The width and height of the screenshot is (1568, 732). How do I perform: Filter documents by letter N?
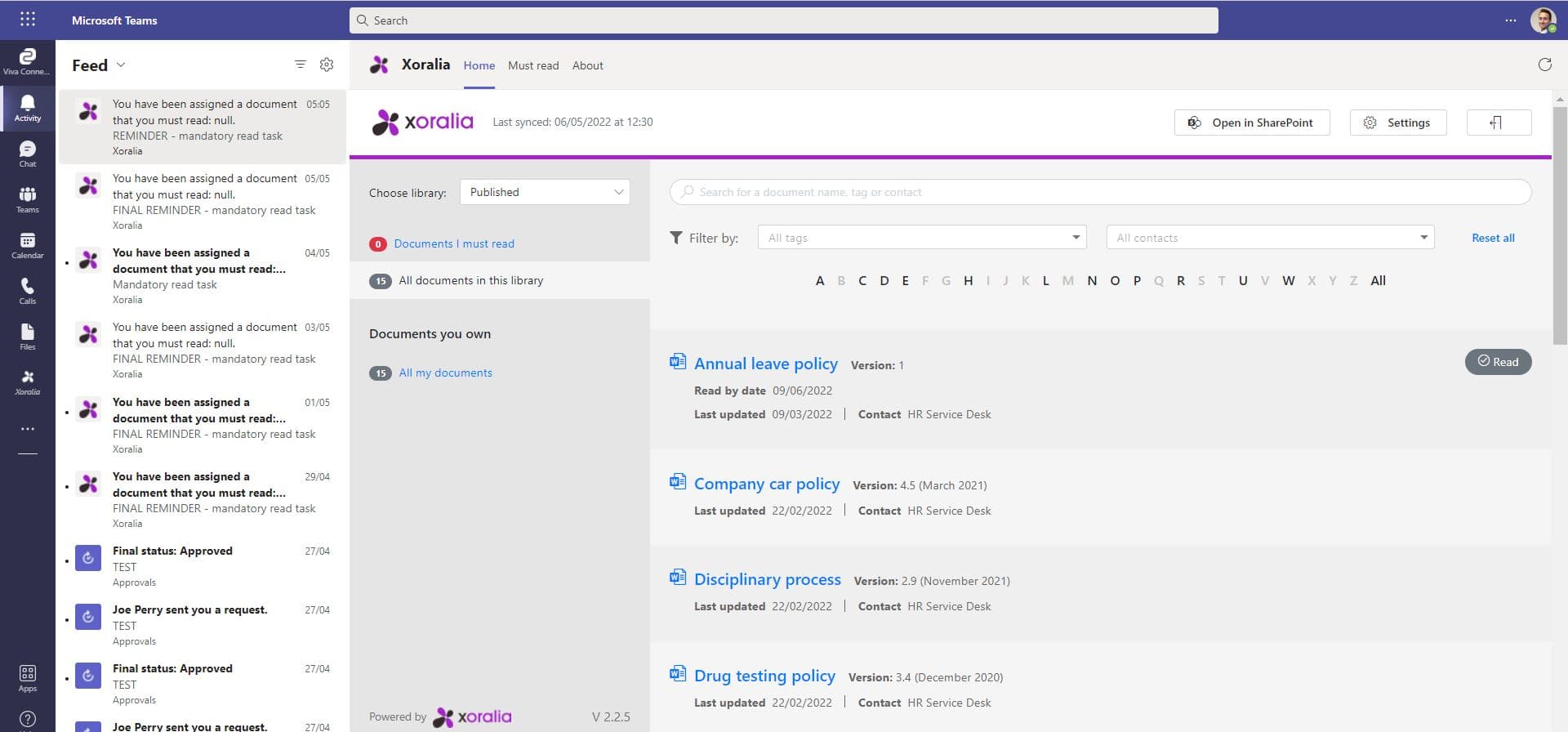coord(1092,281)
